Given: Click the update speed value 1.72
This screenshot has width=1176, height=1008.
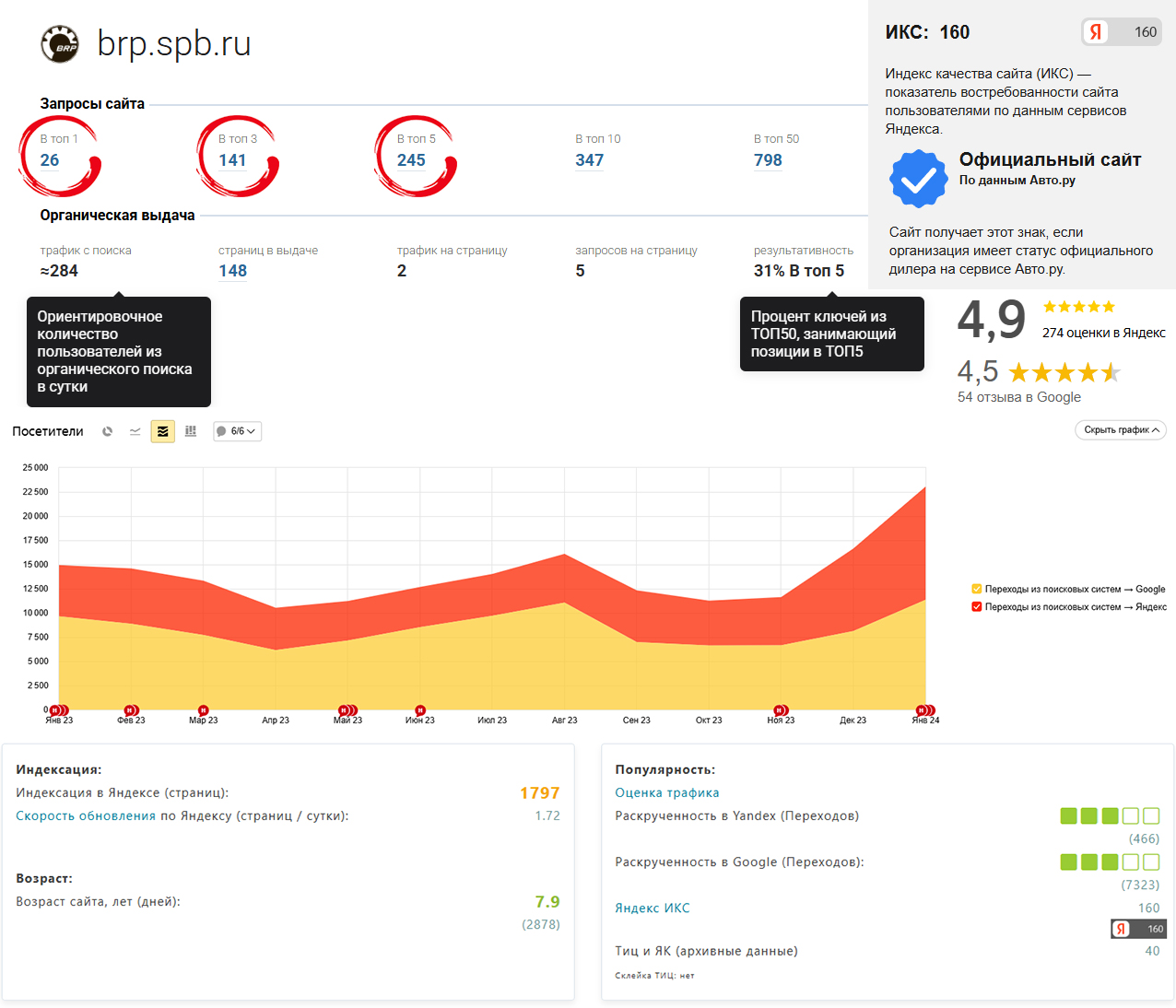Looking at the screenshot, I should [547, 815].
